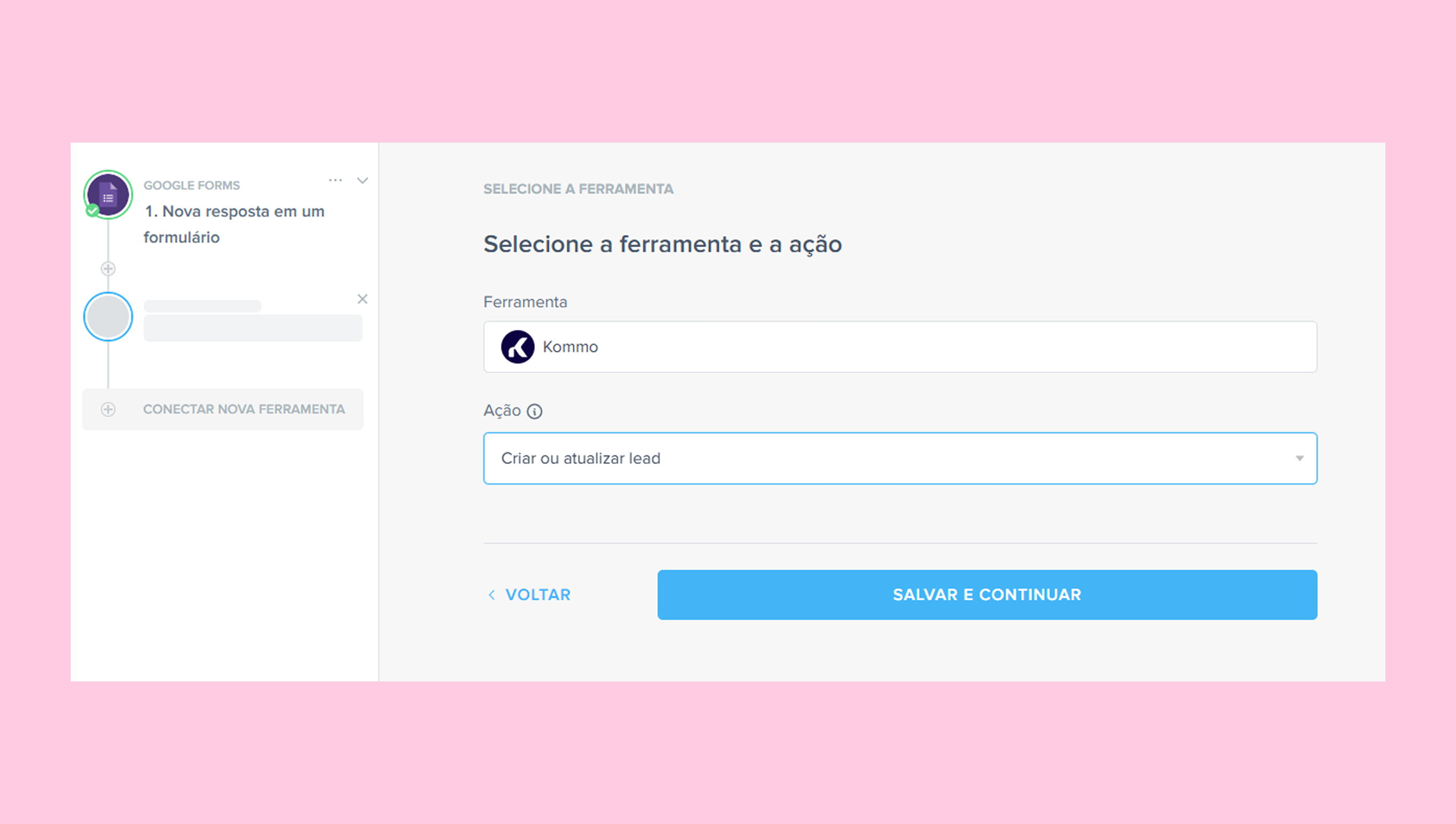Click plus icon in Conectar Nova Ferramenta
Image resolution: width=1456 pixels, height=824 pixels.
[x=108, y=409]
